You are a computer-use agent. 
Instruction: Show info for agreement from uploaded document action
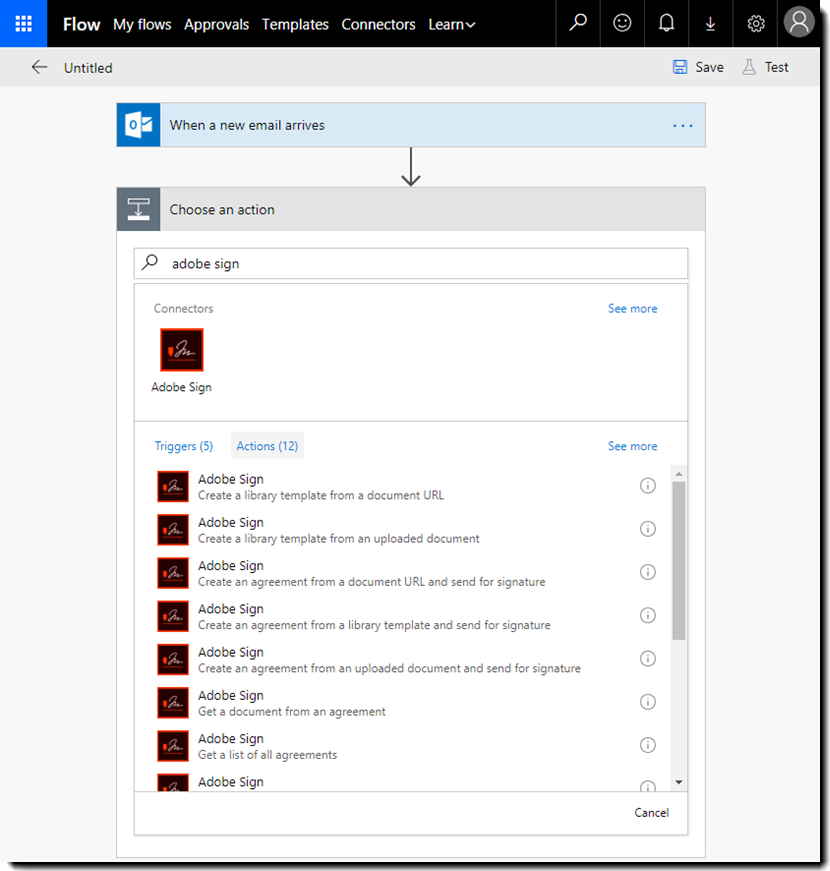point(647,659)
